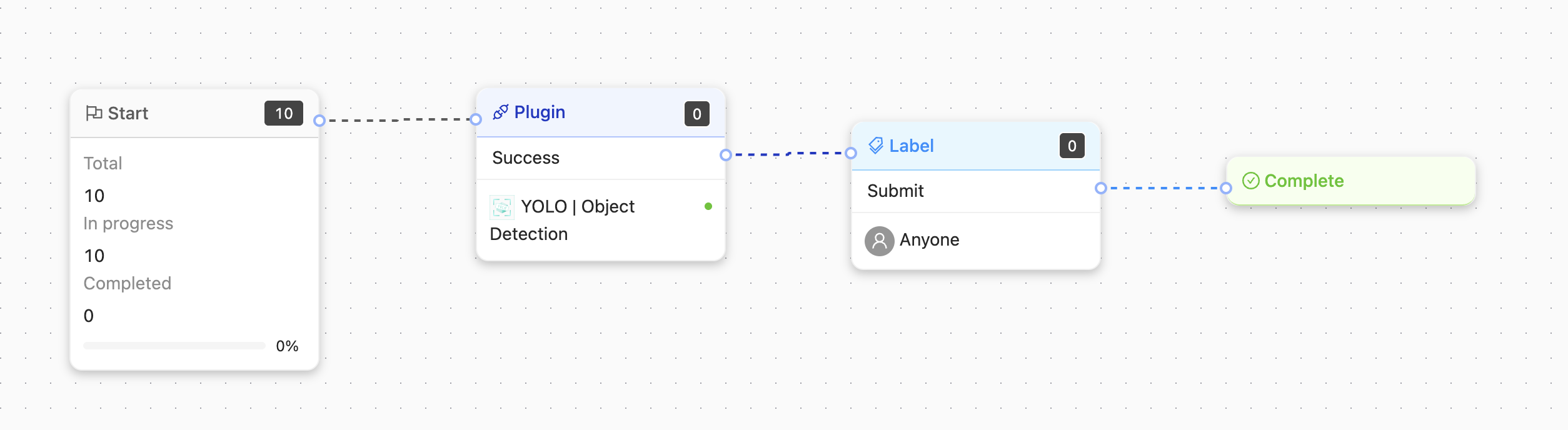Click the Plugin node plug icon
1568x430 pixels.
click(x=500, y=112)
